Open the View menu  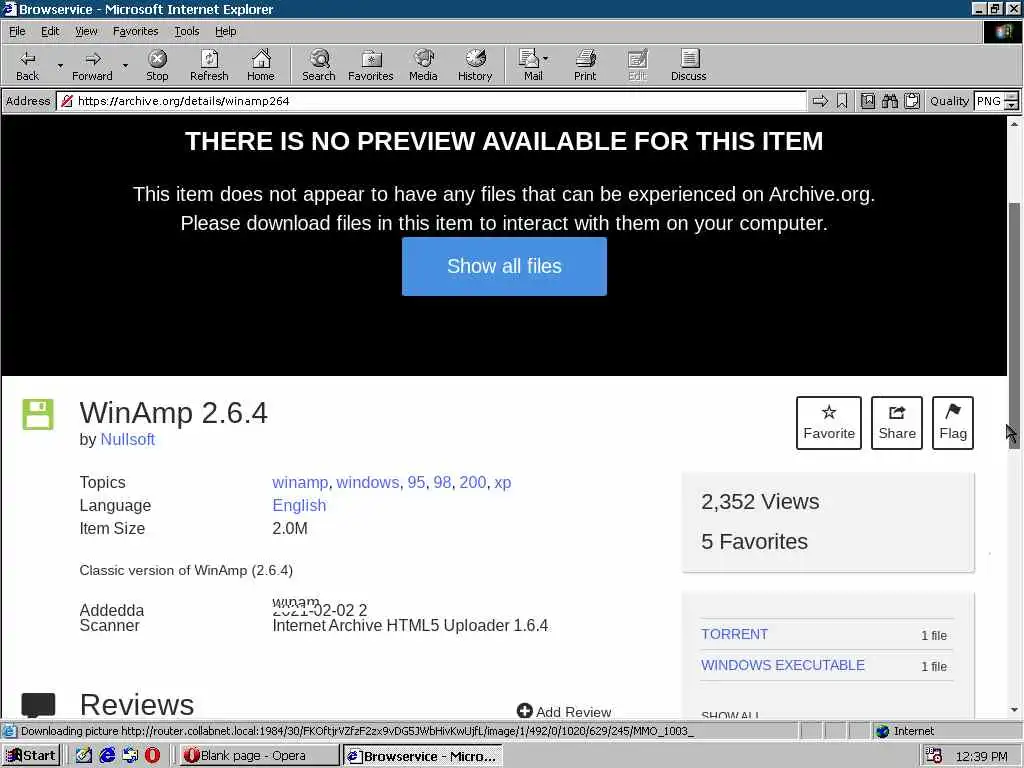(x=86, y=31)
